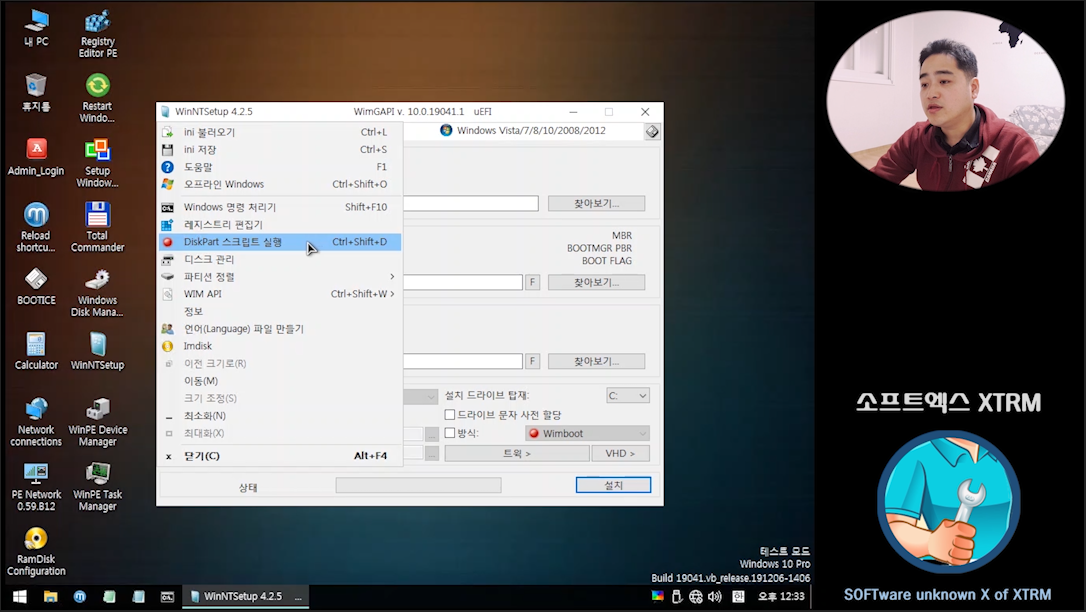Image resolution: width=1086 pixels, height=612 pixels.
Task: Open the Wimboot method dropdown
Action: tap(587, 433)
